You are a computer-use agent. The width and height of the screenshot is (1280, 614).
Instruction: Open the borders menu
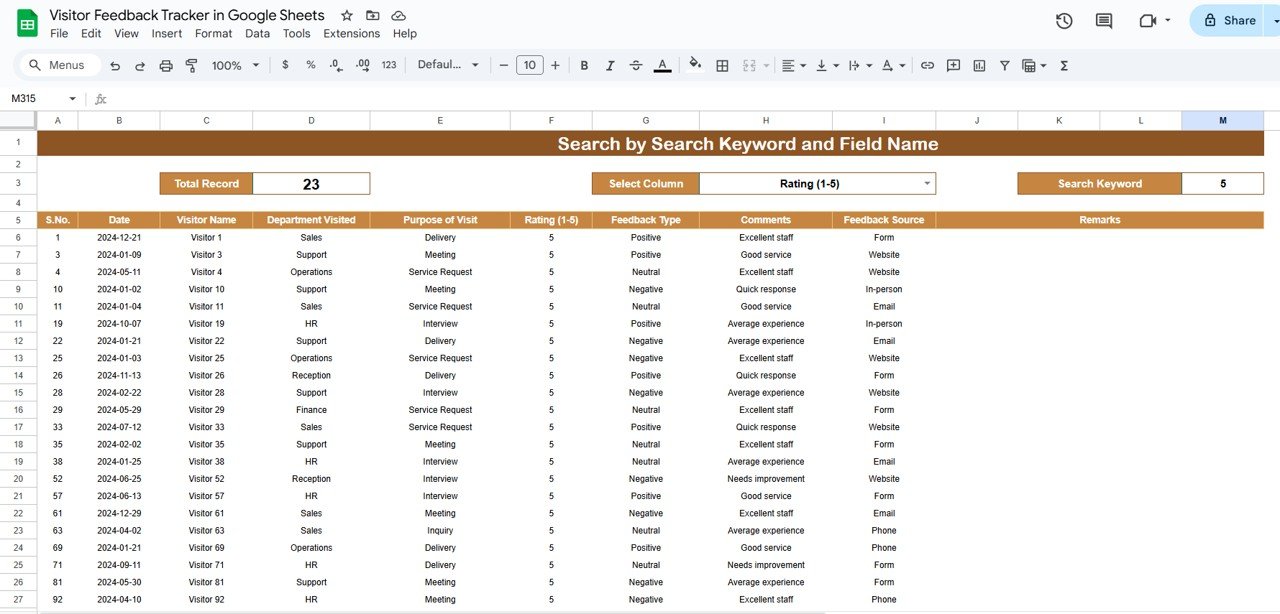722,65
